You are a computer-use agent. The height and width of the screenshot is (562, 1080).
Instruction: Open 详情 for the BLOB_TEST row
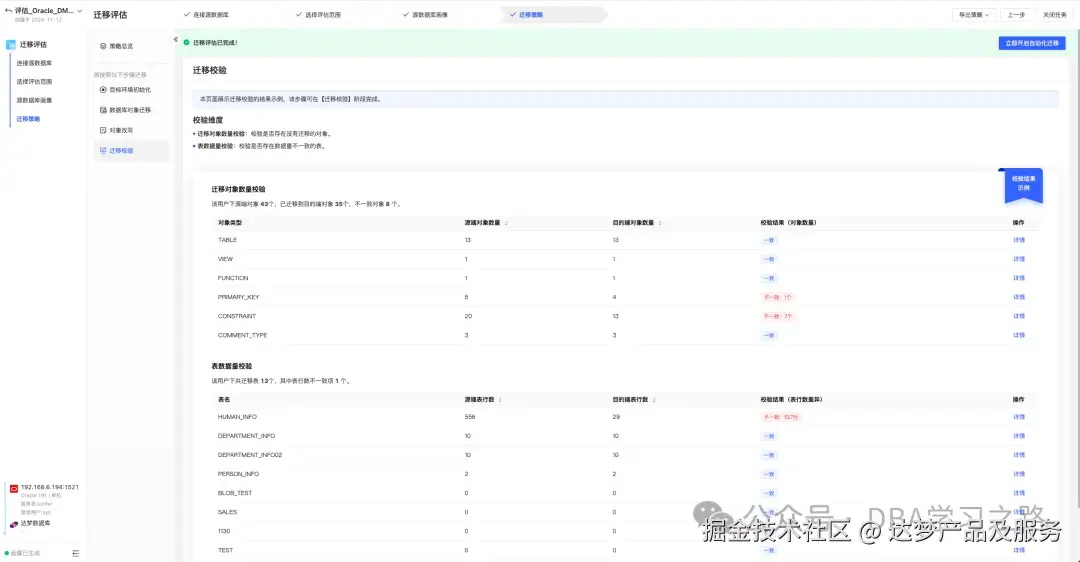click(x=1019, y=493)
